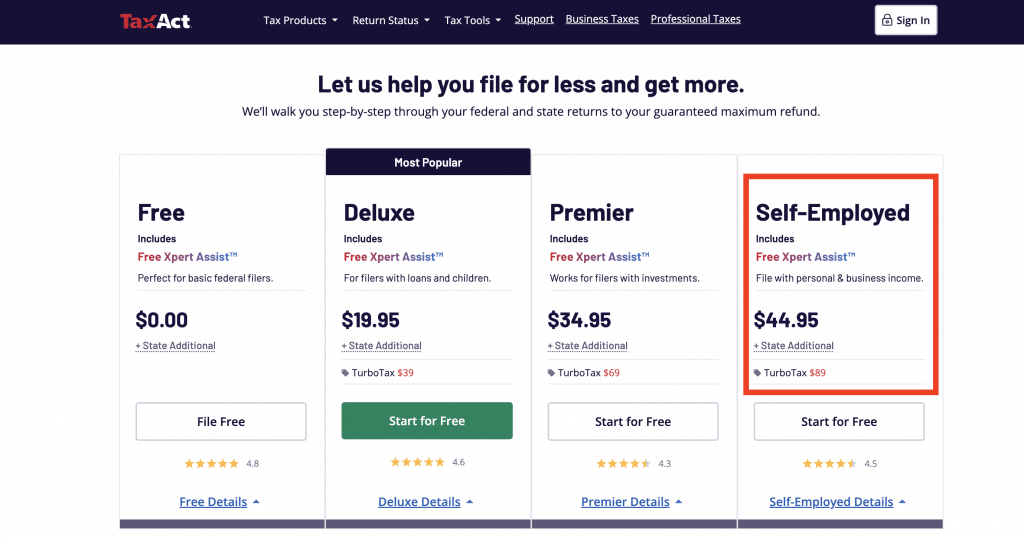
Task: Click the lock icon in Sign In
Action: tap(887, 20)
